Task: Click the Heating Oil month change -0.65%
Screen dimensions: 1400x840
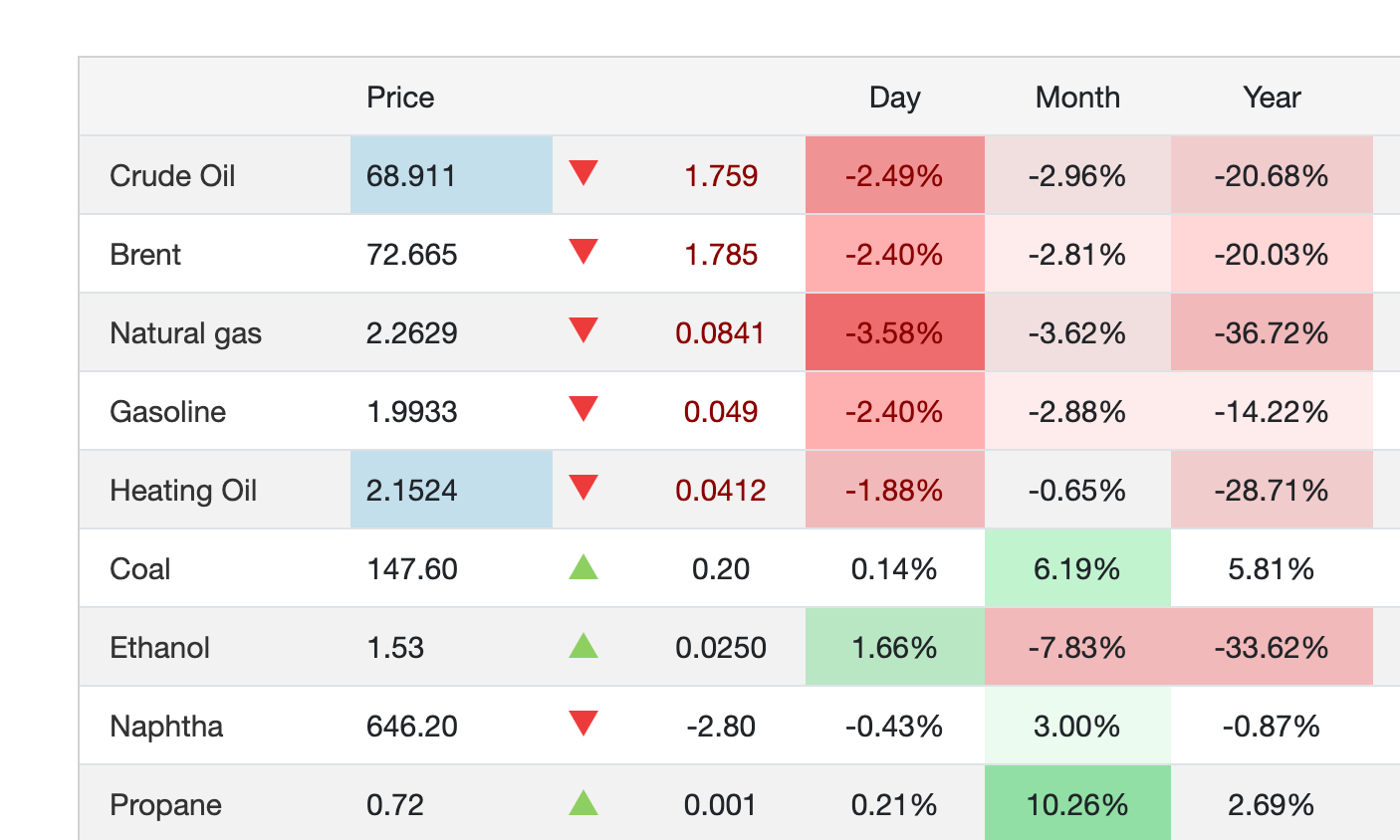Action: coord(1077,491)
